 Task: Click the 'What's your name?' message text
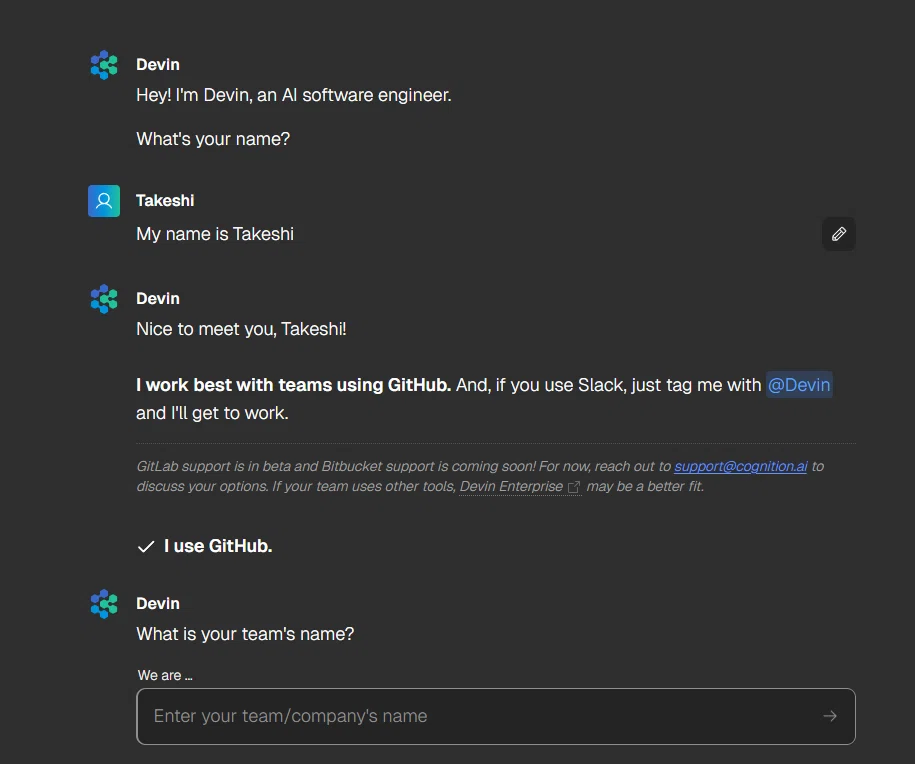pyautogui.click(x=213, y=139)
